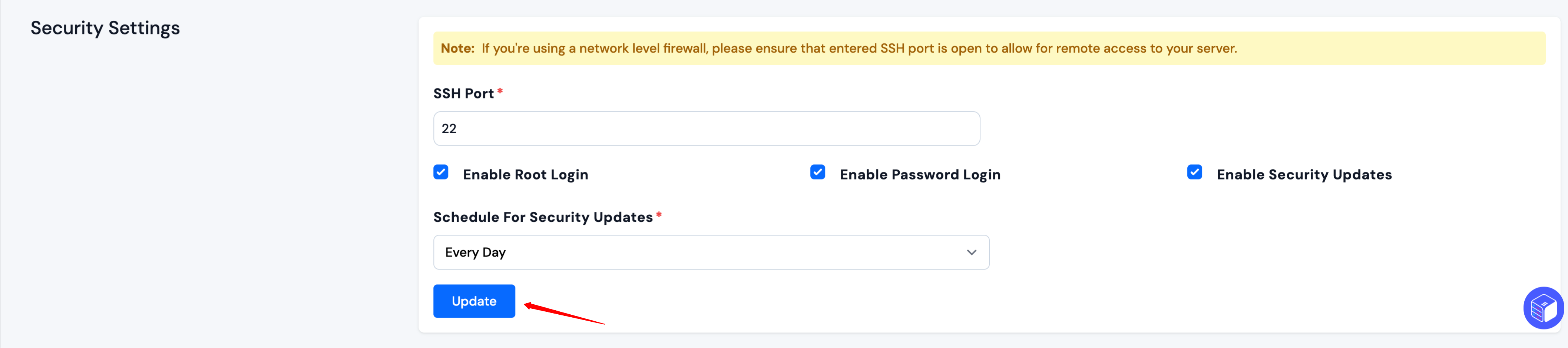Click the Security Settings heading
The height and width of the screenshot is (348, 1568).
pyautogui.click(x=105, y=28)
